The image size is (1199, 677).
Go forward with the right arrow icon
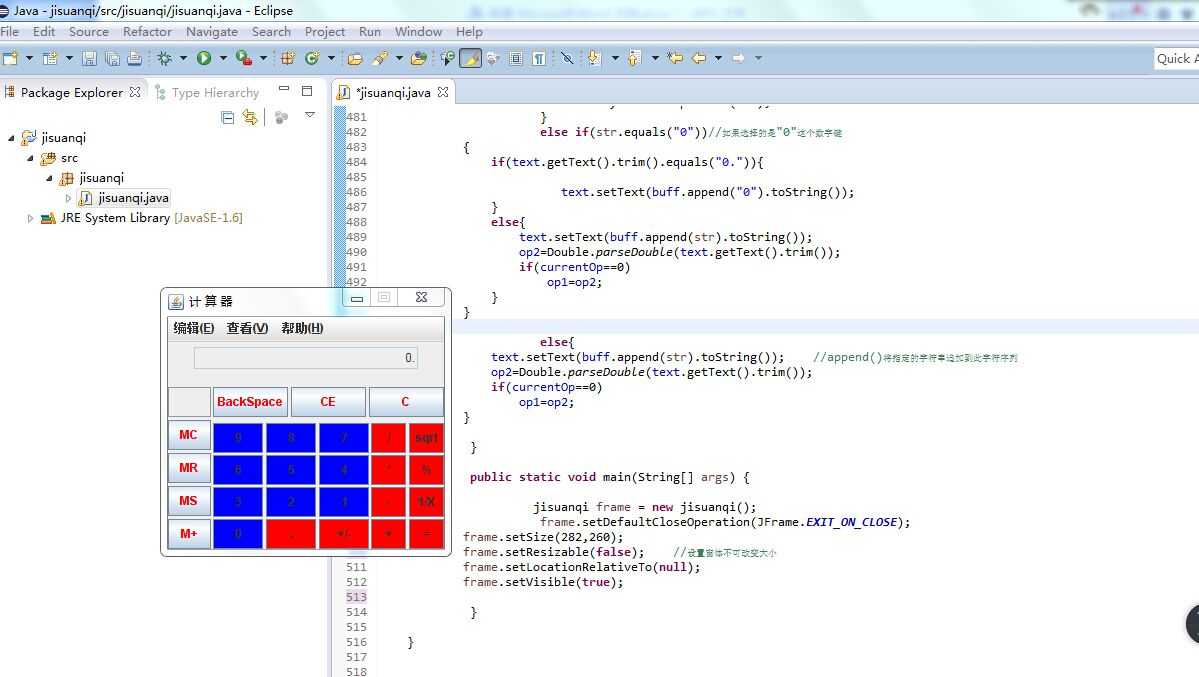[738, 58]
